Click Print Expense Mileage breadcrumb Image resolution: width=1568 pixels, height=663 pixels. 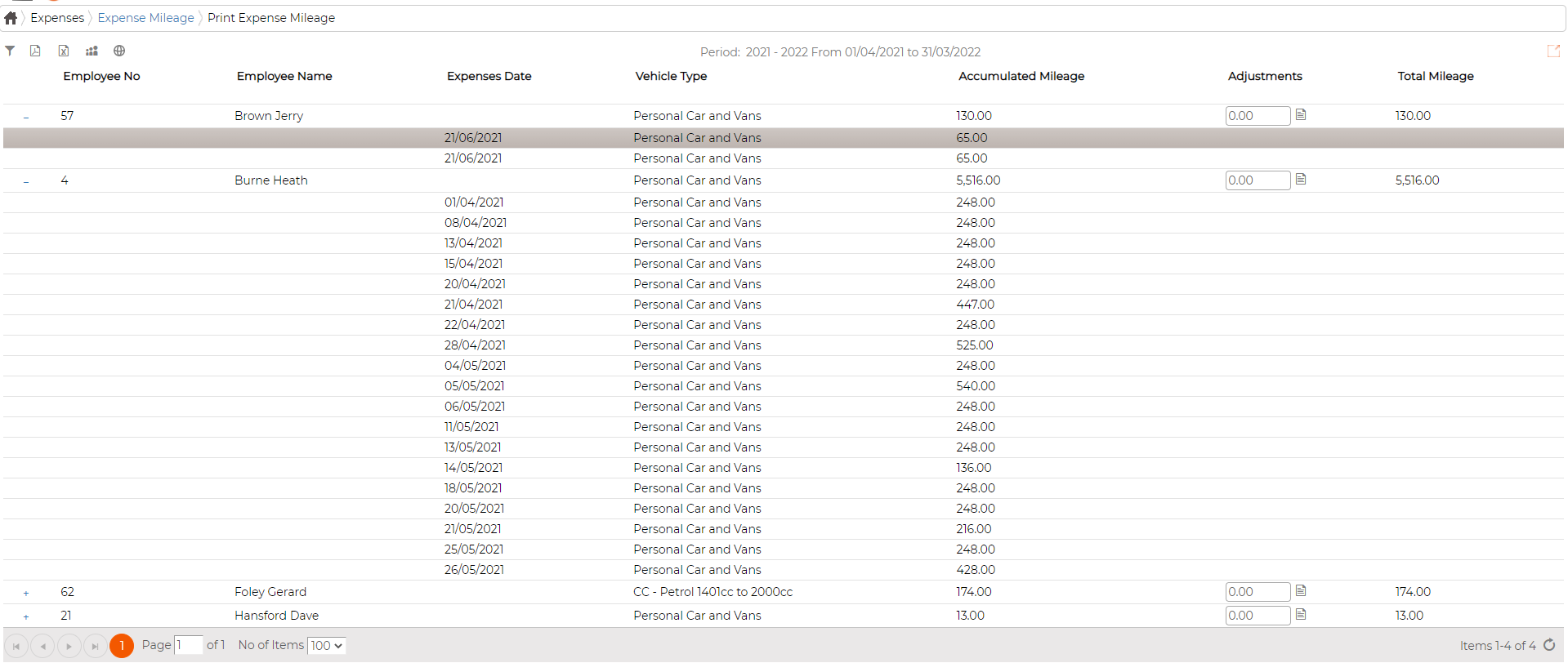tap(271, 18)
